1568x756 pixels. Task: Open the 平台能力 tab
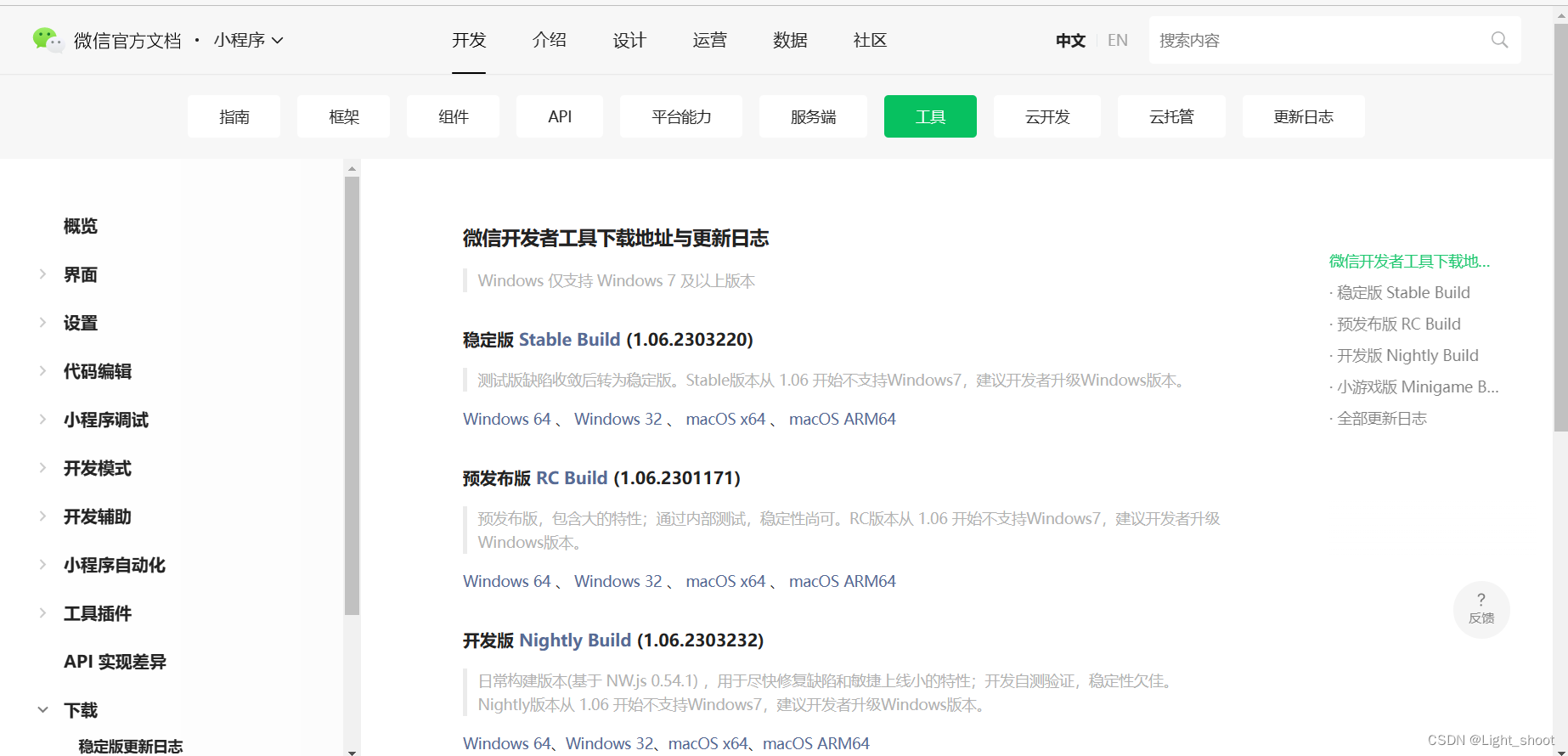tap(681, 116)
